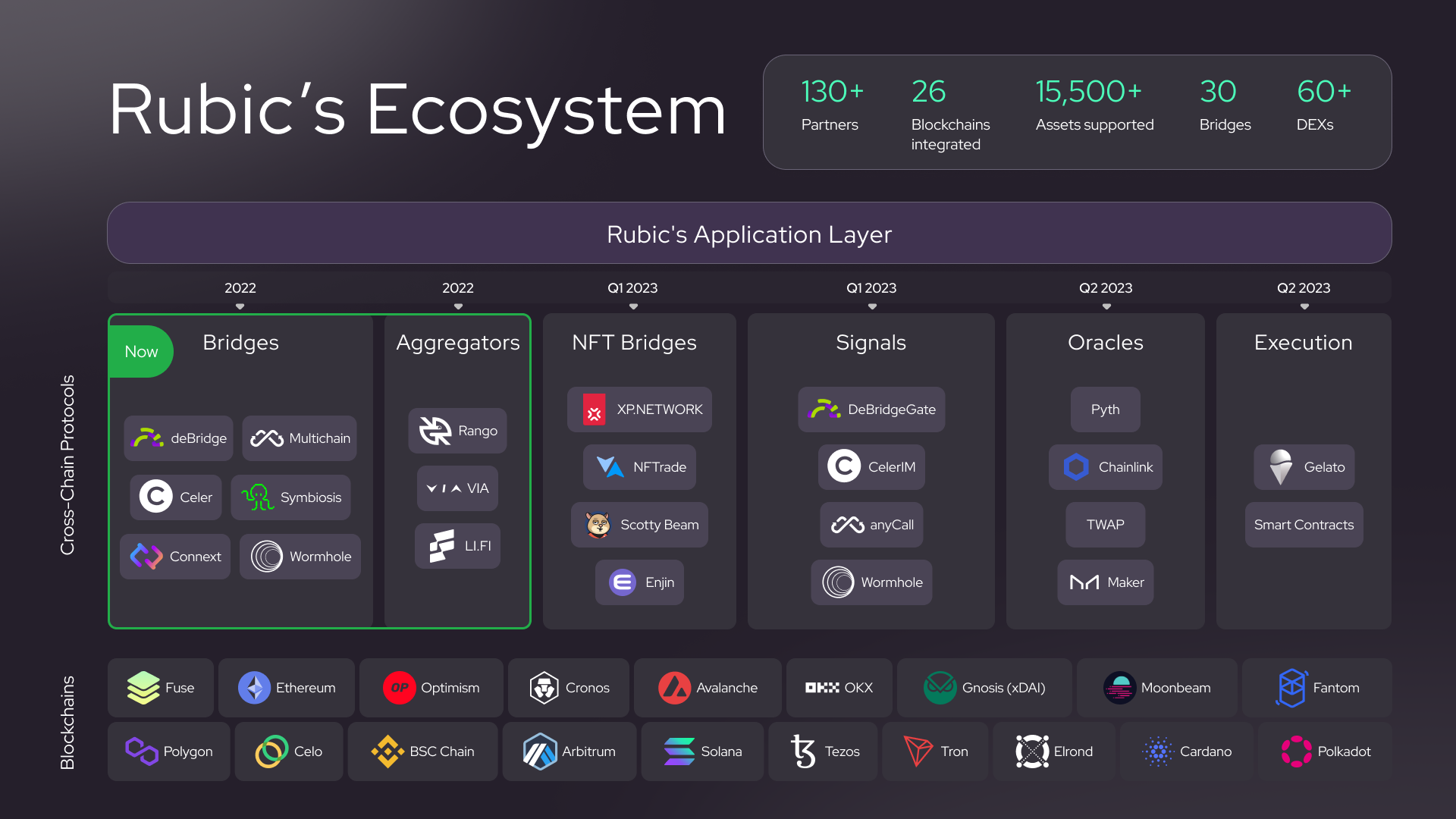Click the Rubic's Application Layer banner
The width and height of the screenshot is (1456, 819).
(x=749, y=233)
